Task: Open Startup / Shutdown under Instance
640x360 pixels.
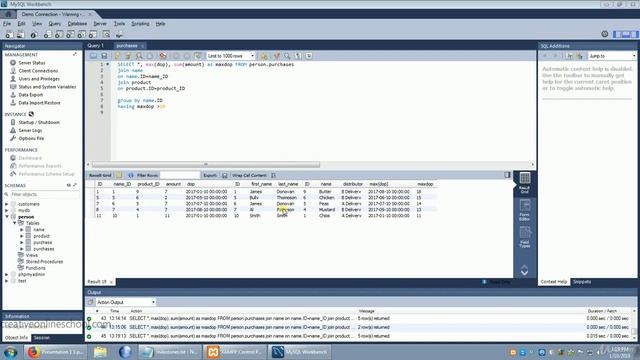Action: (x=39, y=122)
